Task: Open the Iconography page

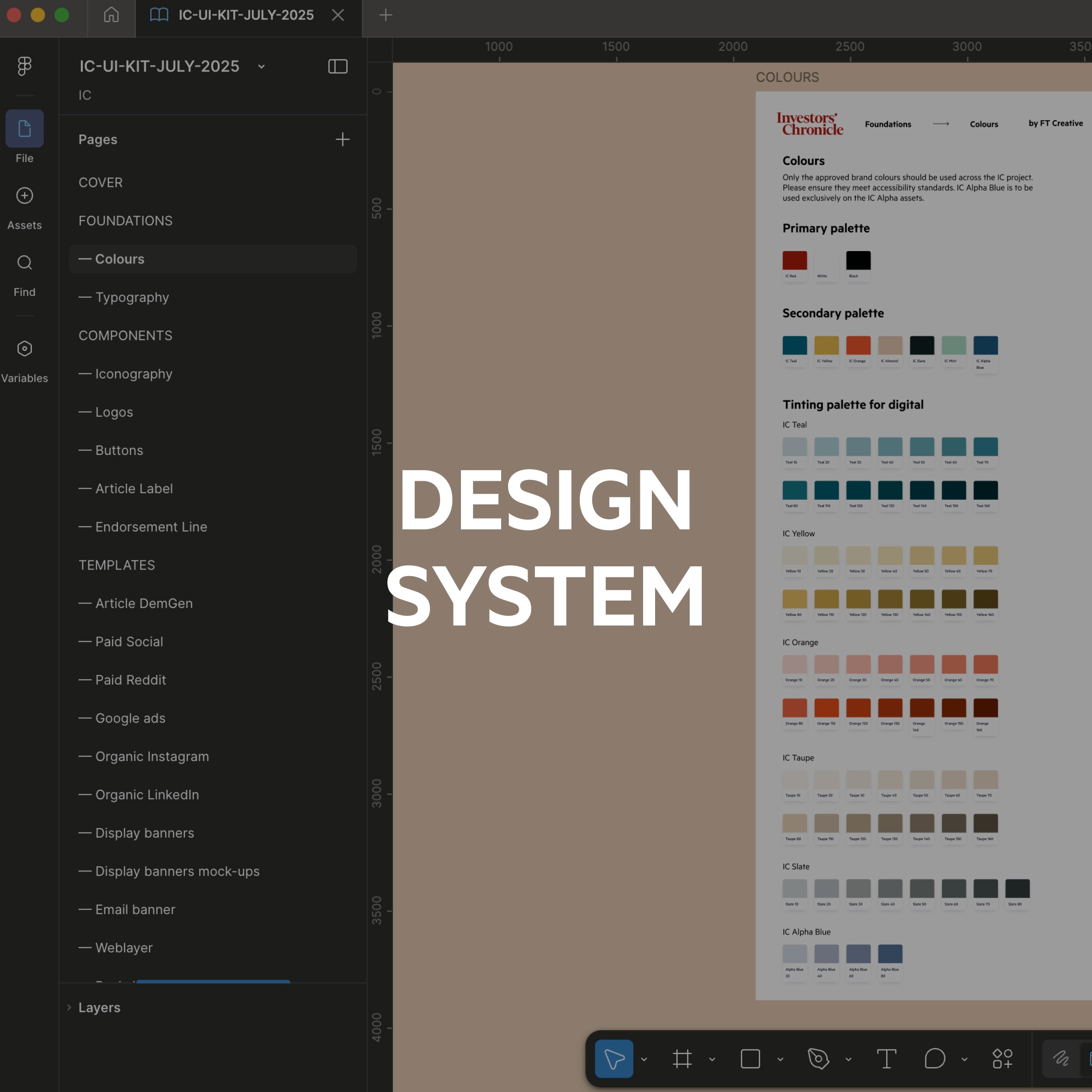Action: pyautogui.click(x=134, y=374)
